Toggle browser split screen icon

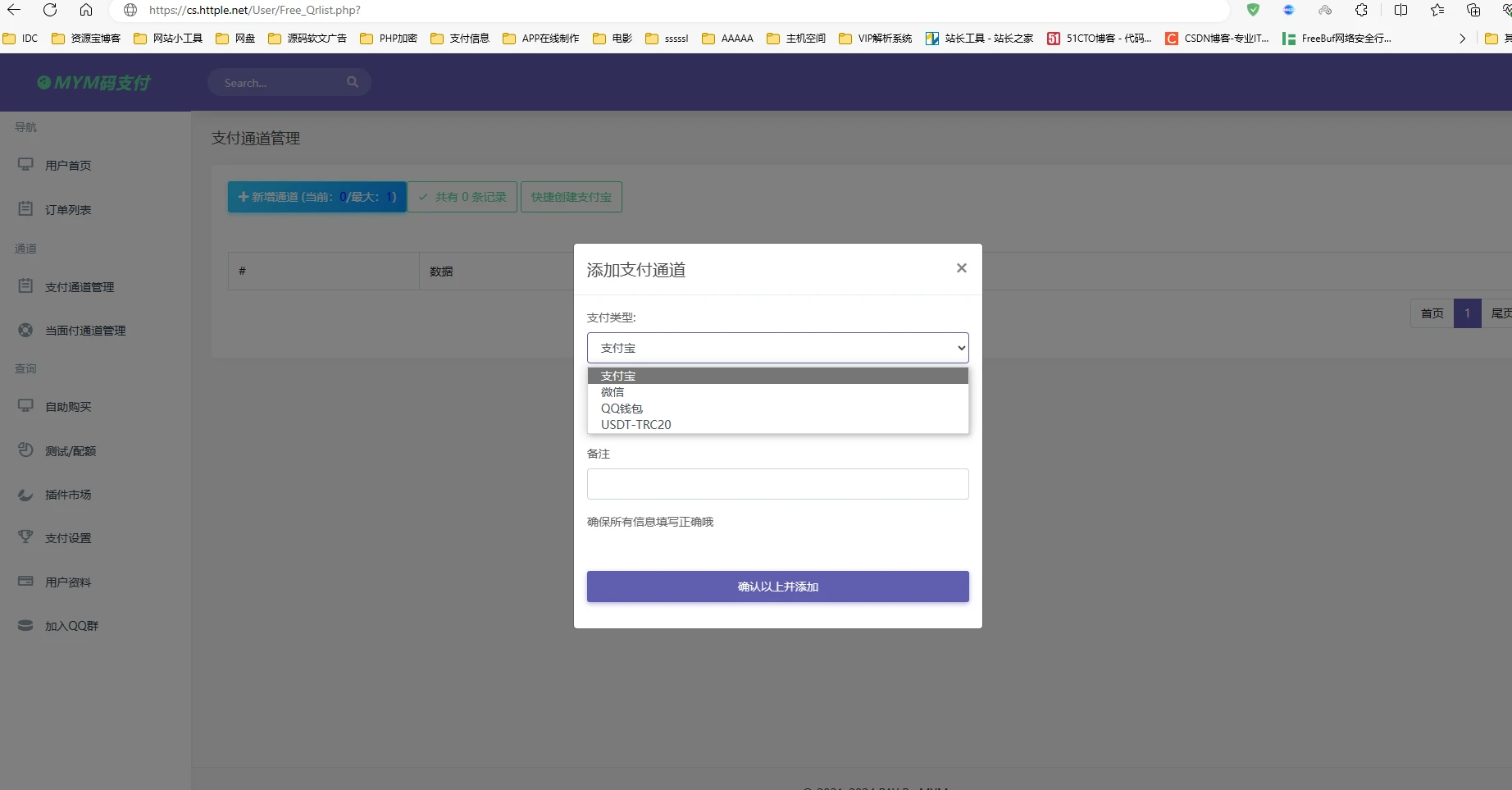(x=1400, y=11)
